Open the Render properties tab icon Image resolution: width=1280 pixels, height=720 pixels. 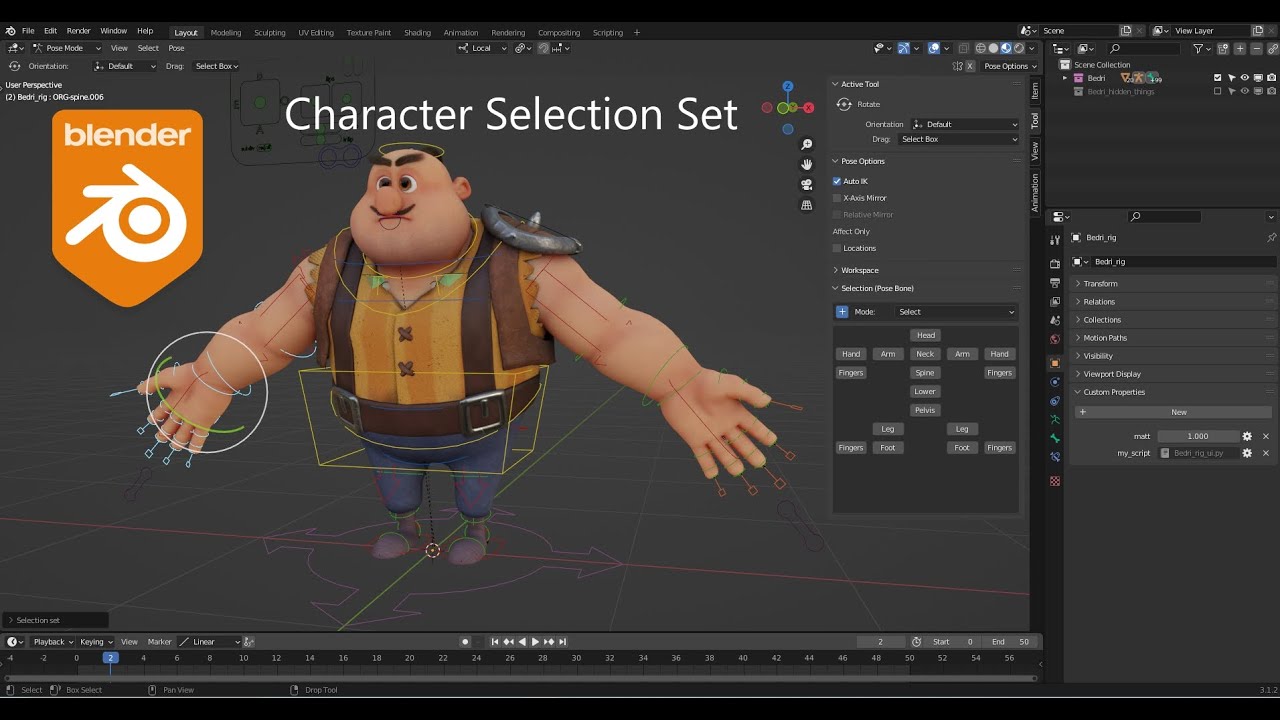pos(1054,264)
